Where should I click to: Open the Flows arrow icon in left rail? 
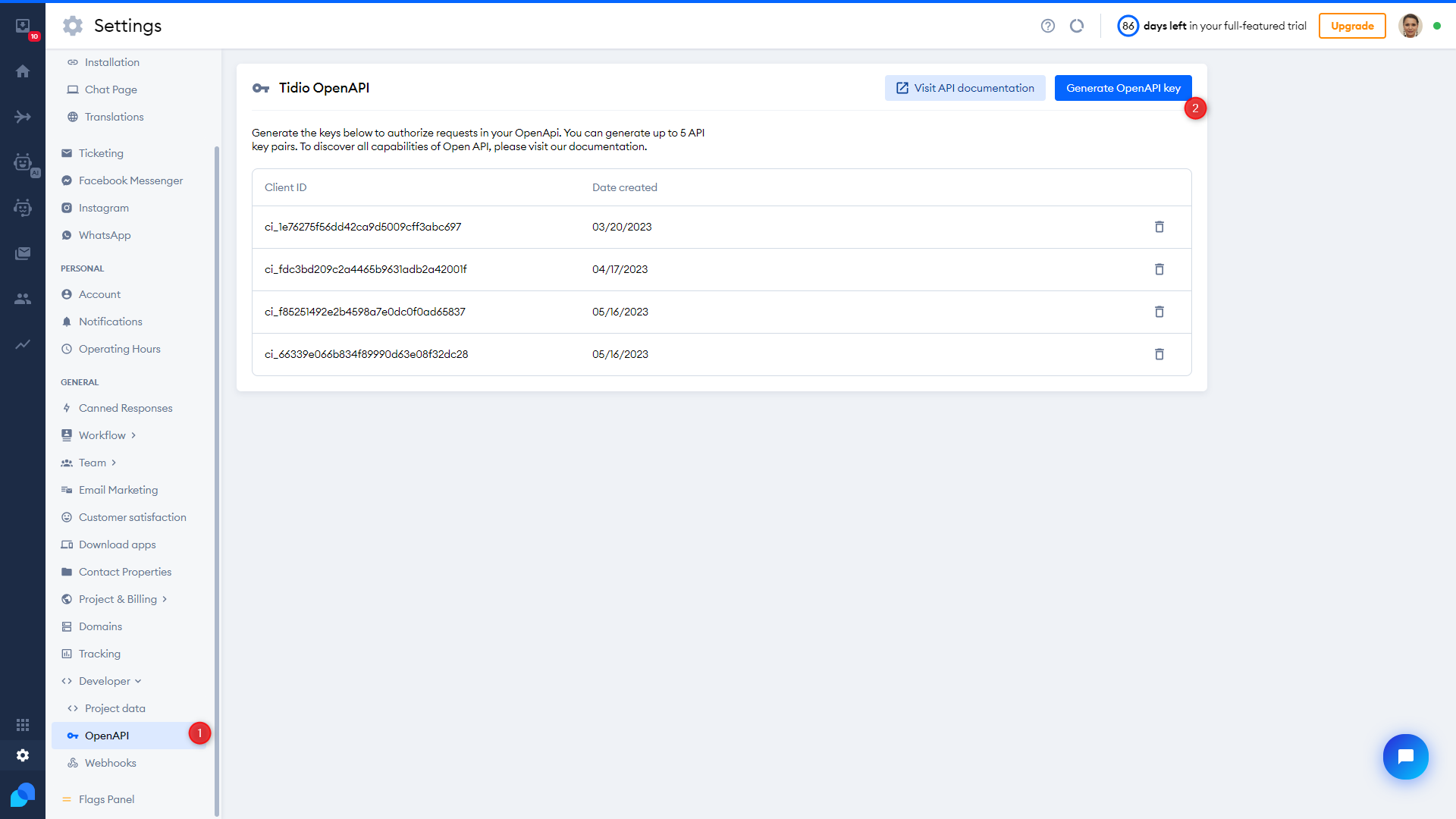point(23,117)
